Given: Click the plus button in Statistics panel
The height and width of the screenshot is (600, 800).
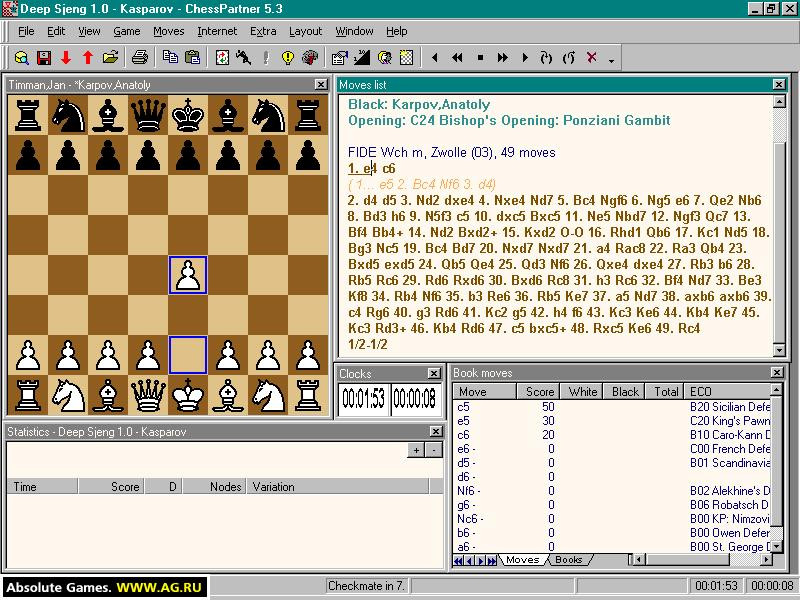Looking at the screenshot, I should click(x=416, y=450).
